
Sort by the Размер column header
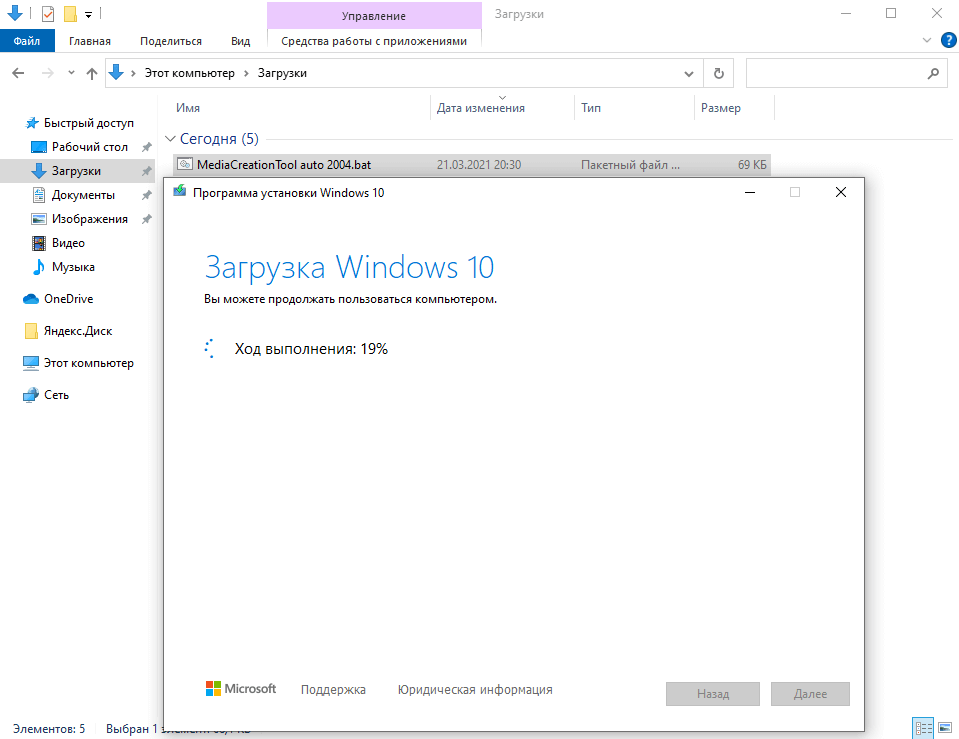pos(720,108)
